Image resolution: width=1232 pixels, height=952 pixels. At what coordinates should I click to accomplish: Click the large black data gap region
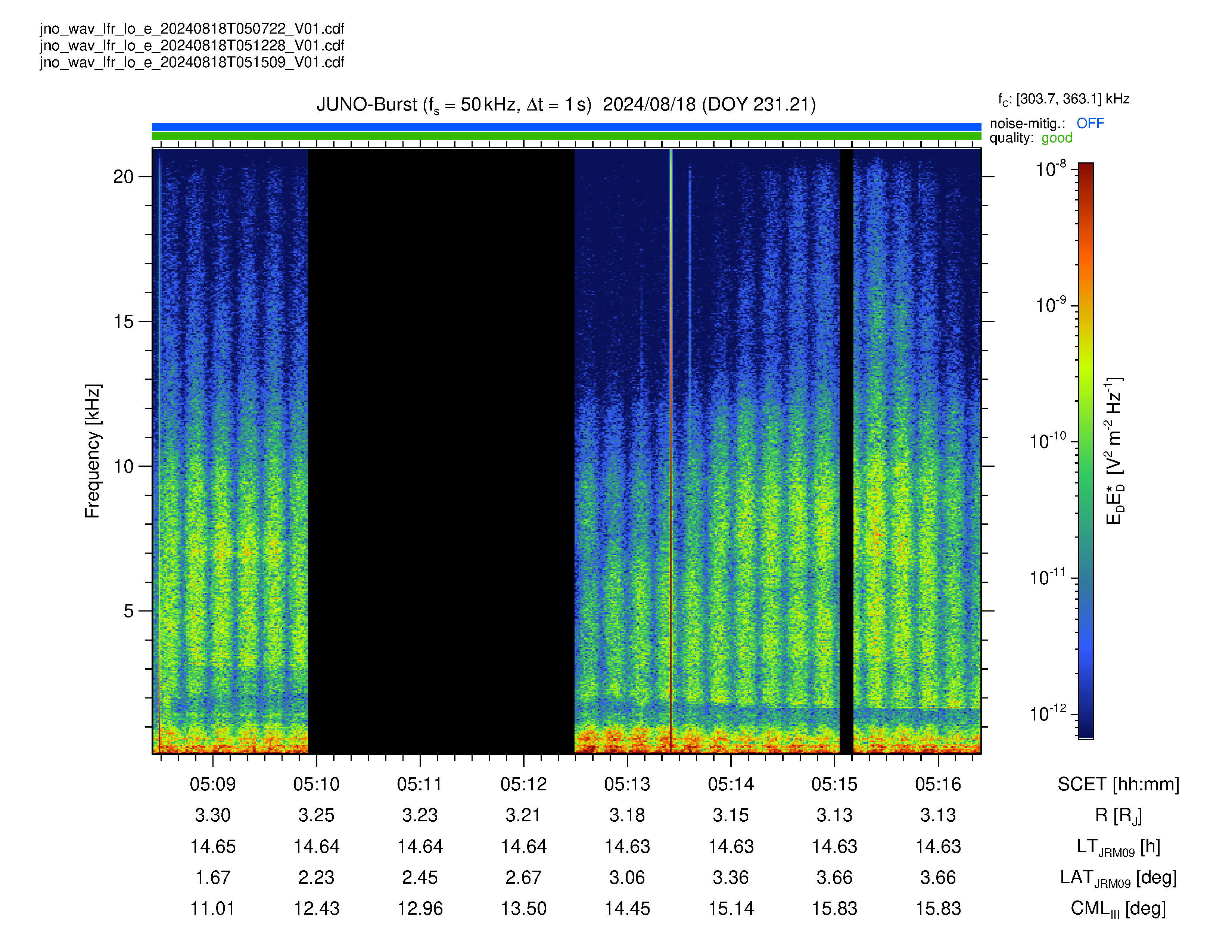(x=441, y=451)
